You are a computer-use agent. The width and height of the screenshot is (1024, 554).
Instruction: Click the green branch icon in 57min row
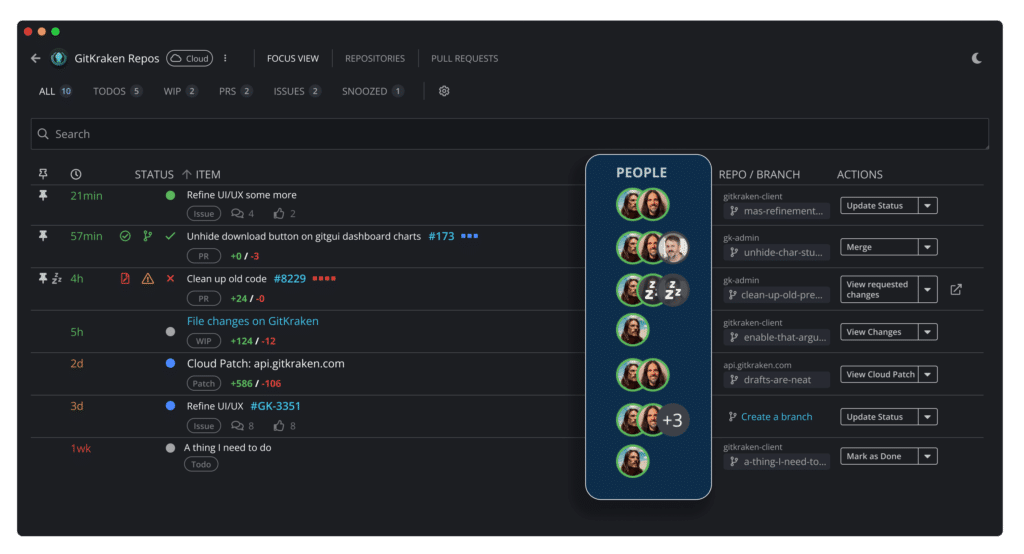click(148, 236)
